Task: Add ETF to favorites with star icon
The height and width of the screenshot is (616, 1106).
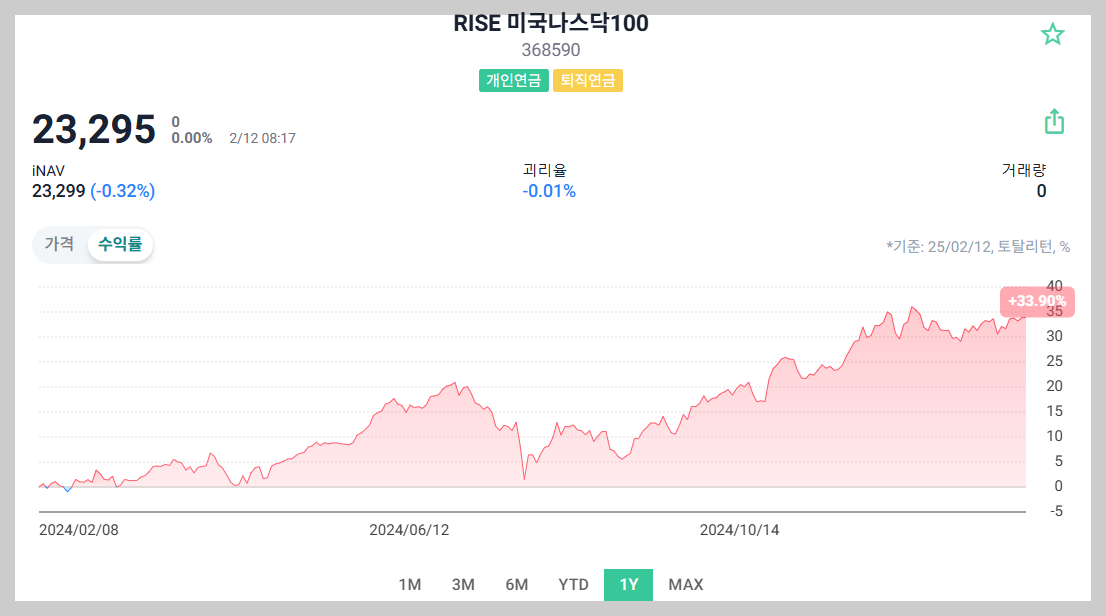Action: click(x=1052, y=34)
